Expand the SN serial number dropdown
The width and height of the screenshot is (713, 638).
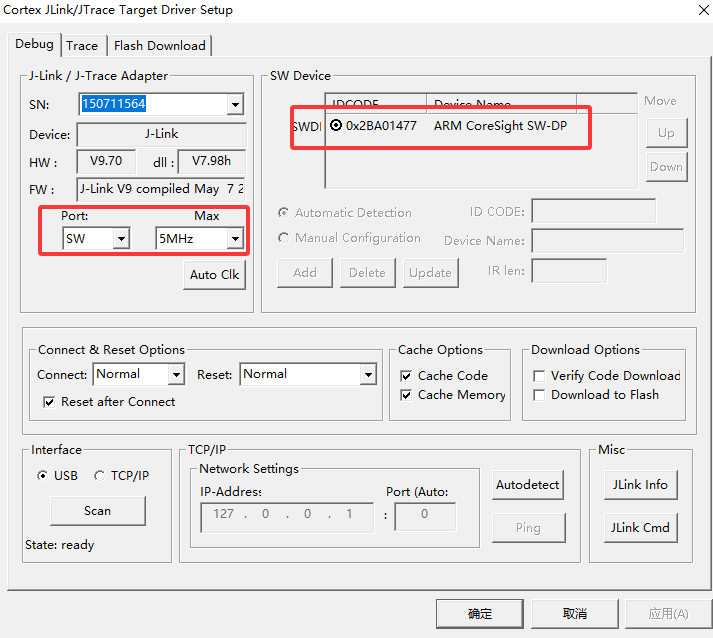point(235,104)
